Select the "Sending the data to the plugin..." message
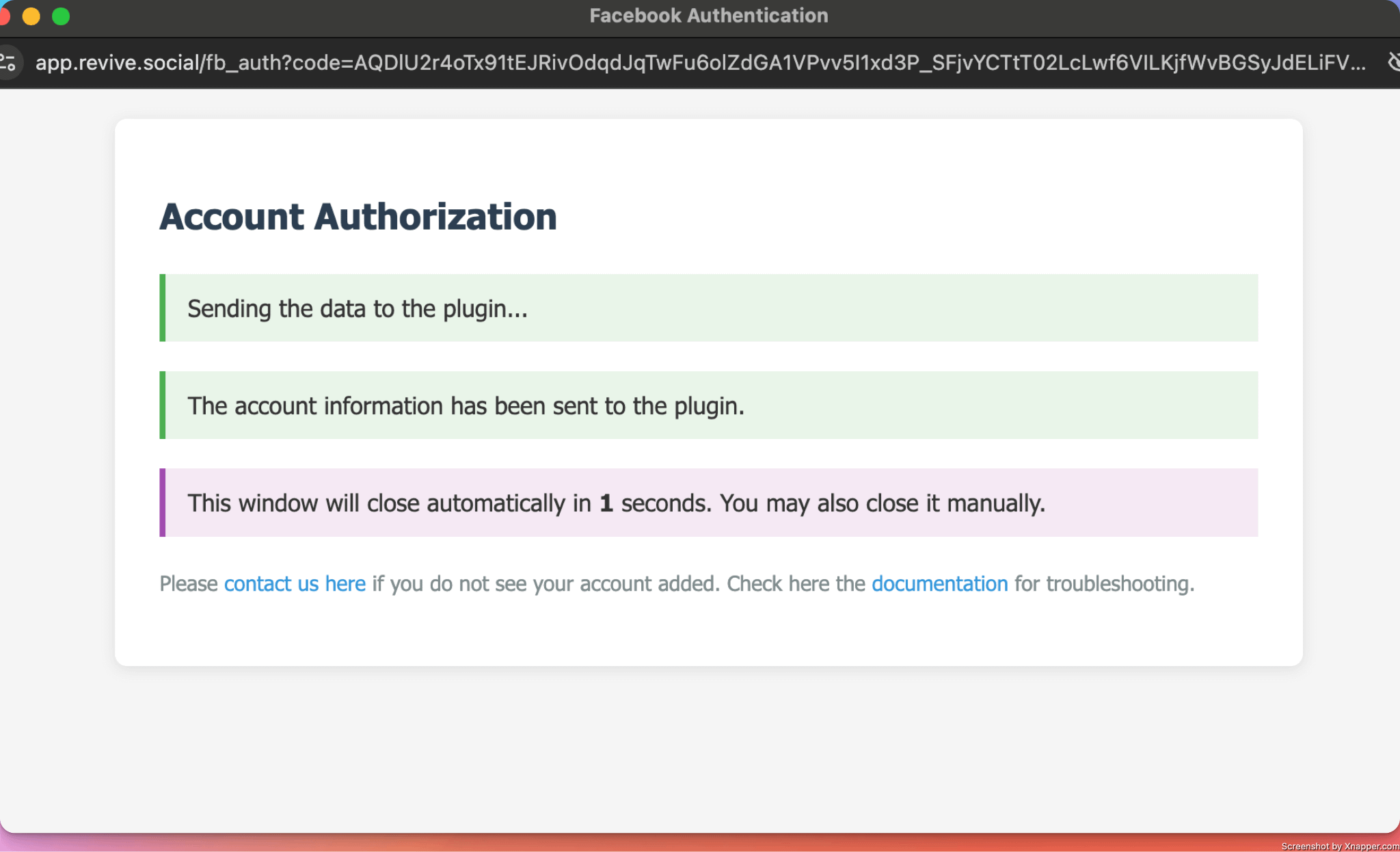The image size is (1400, 852). point(358,309)
